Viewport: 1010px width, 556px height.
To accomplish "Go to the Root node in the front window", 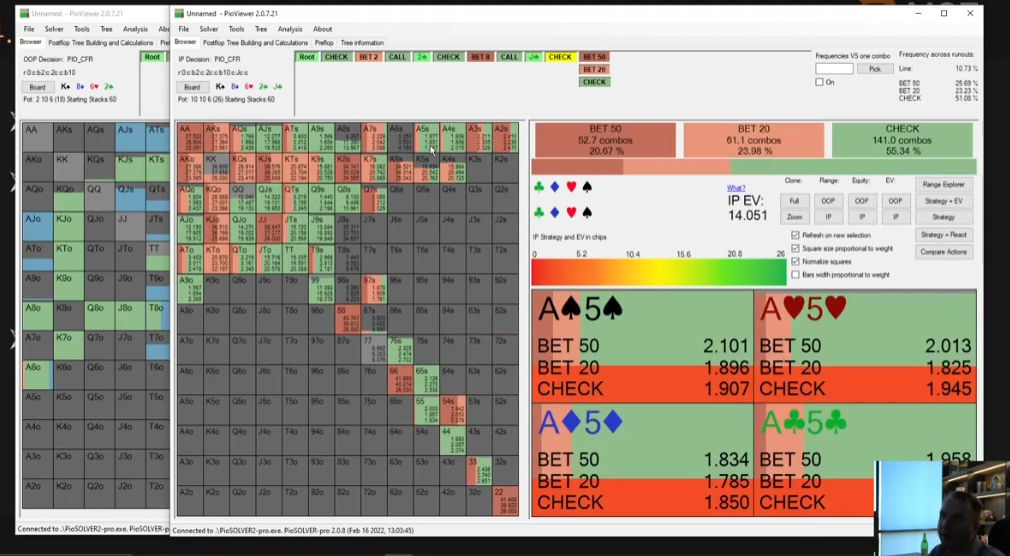I will [307, 57].
